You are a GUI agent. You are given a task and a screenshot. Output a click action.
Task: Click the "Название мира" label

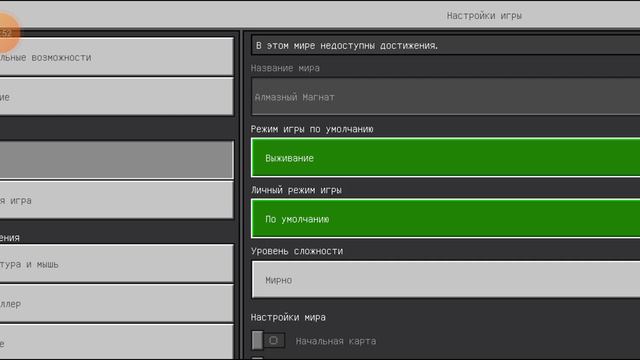285,68
